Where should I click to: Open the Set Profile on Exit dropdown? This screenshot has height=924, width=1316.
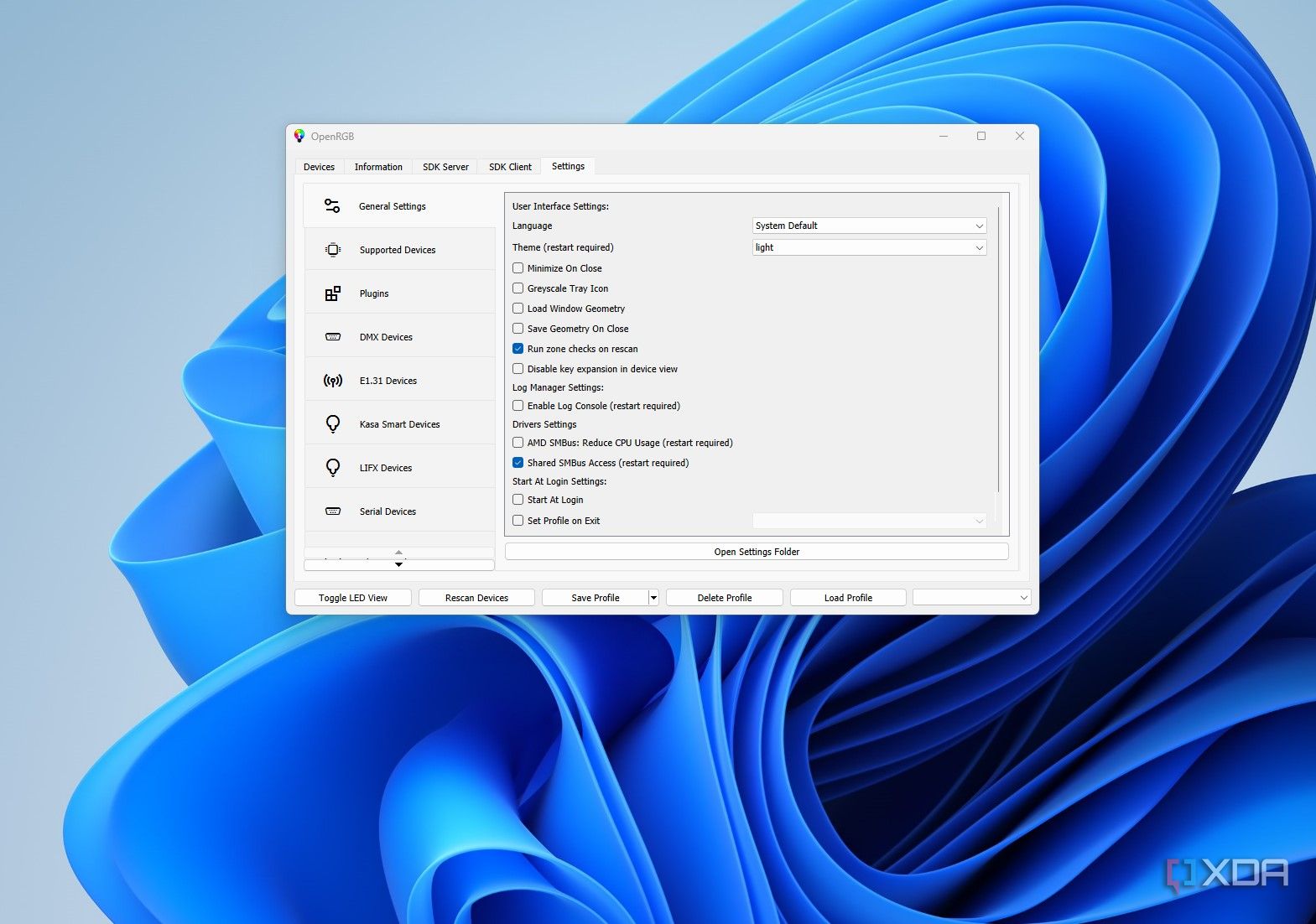coord(869,521)
